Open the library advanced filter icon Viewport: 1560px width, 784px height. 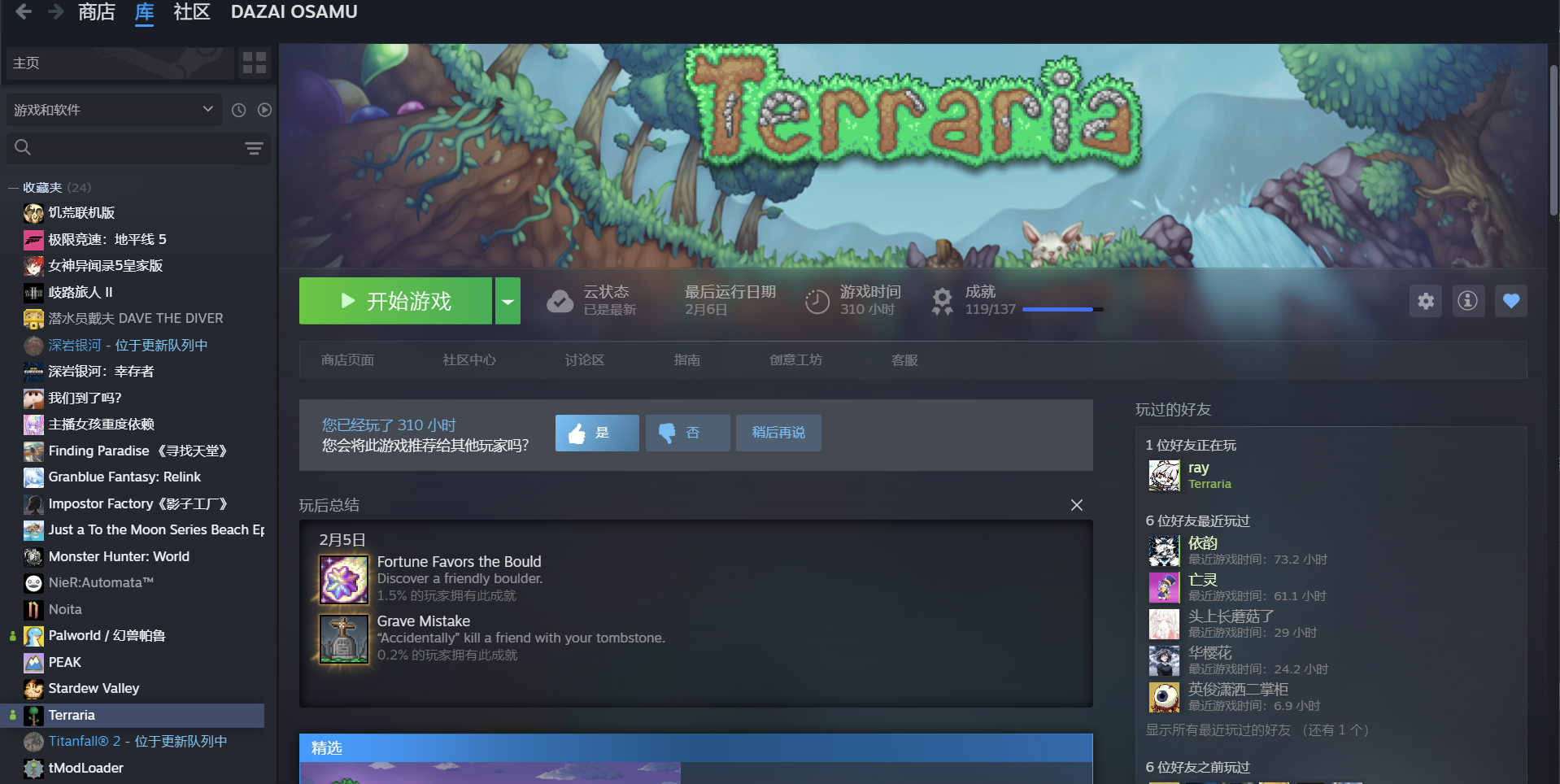pyautogui.click(x=254, y=148)
